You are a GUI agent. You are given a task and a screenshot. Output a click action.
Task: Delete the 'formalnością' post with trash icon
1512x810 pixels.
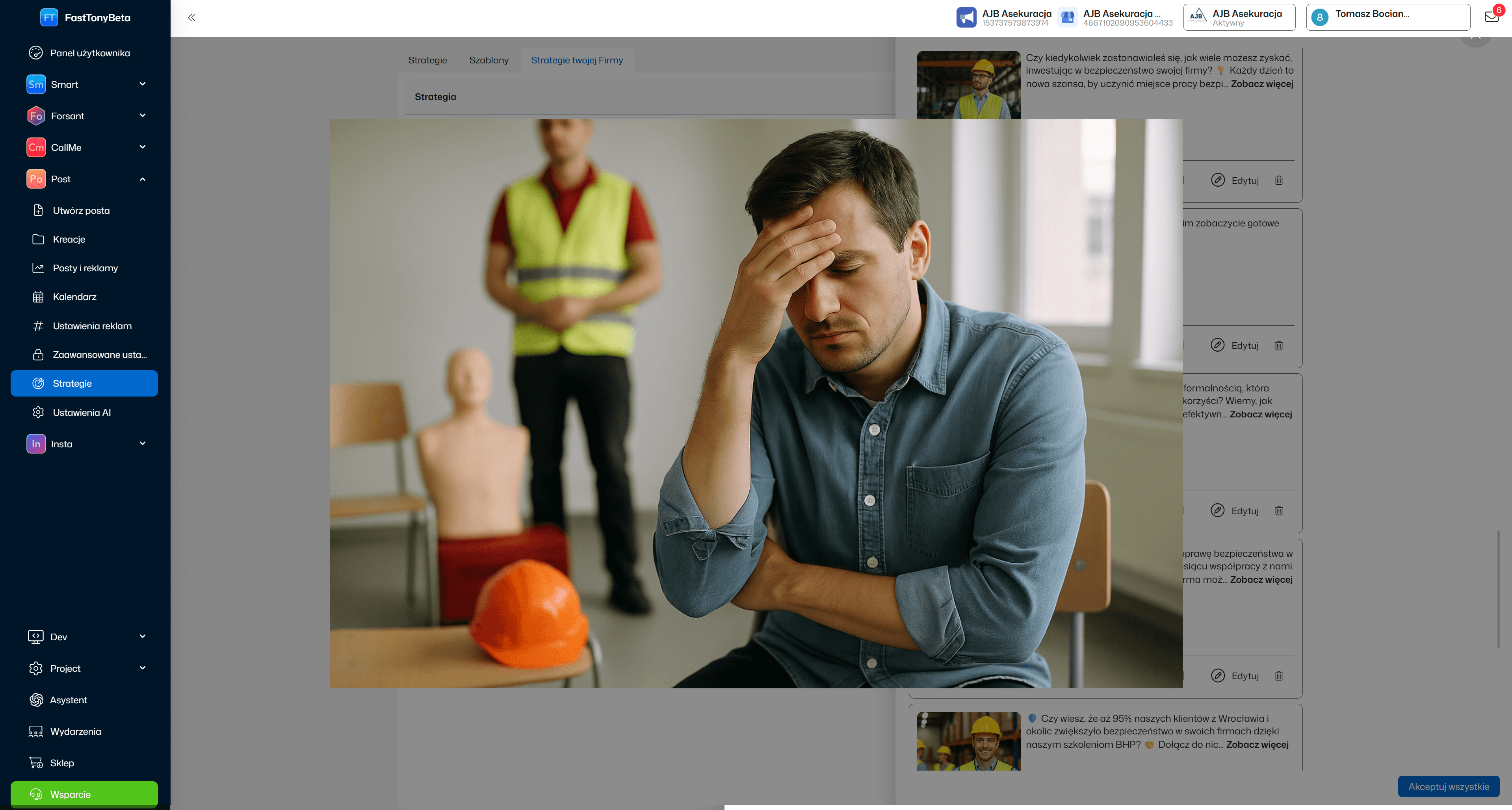pyautogui.click(x=1279, y=511)
